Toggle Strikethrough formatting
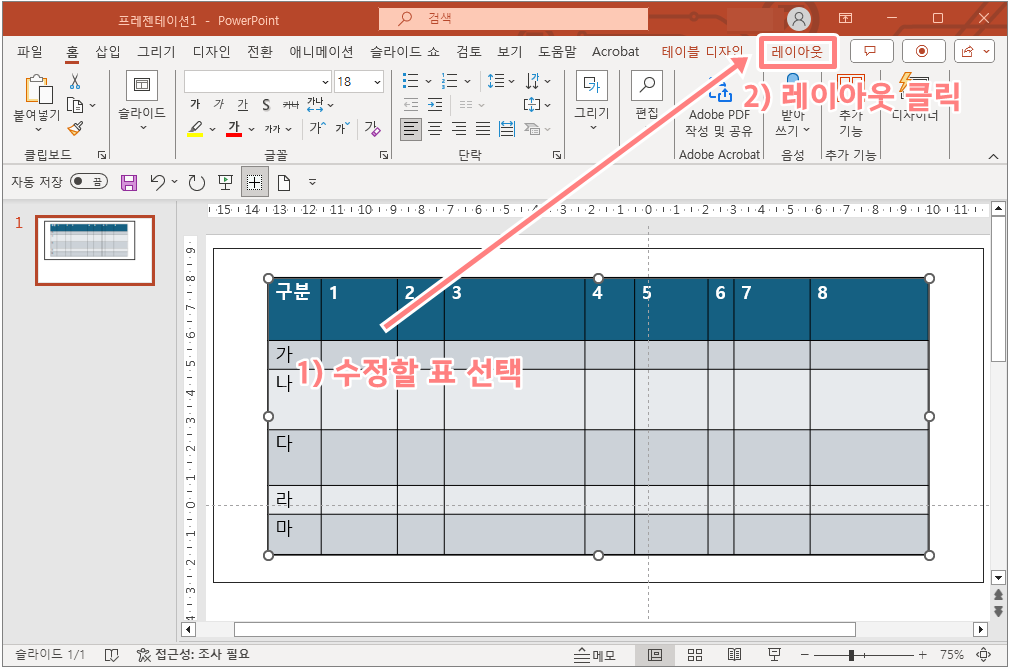Viewport: 1010px width, 669px height. [291, 104]
